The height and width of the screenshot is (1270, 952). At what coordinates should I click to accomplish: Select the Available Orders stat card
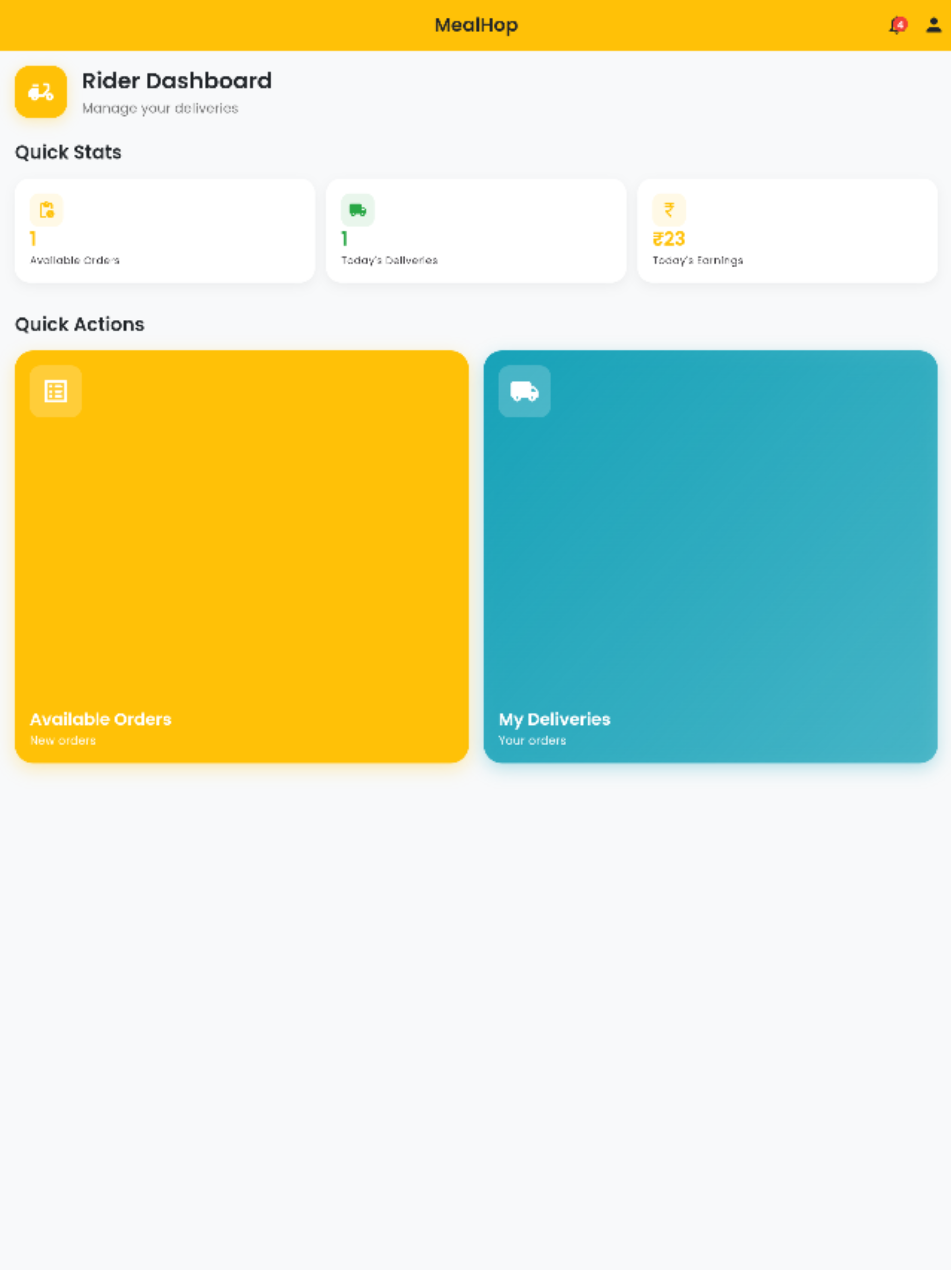[165, 231]
